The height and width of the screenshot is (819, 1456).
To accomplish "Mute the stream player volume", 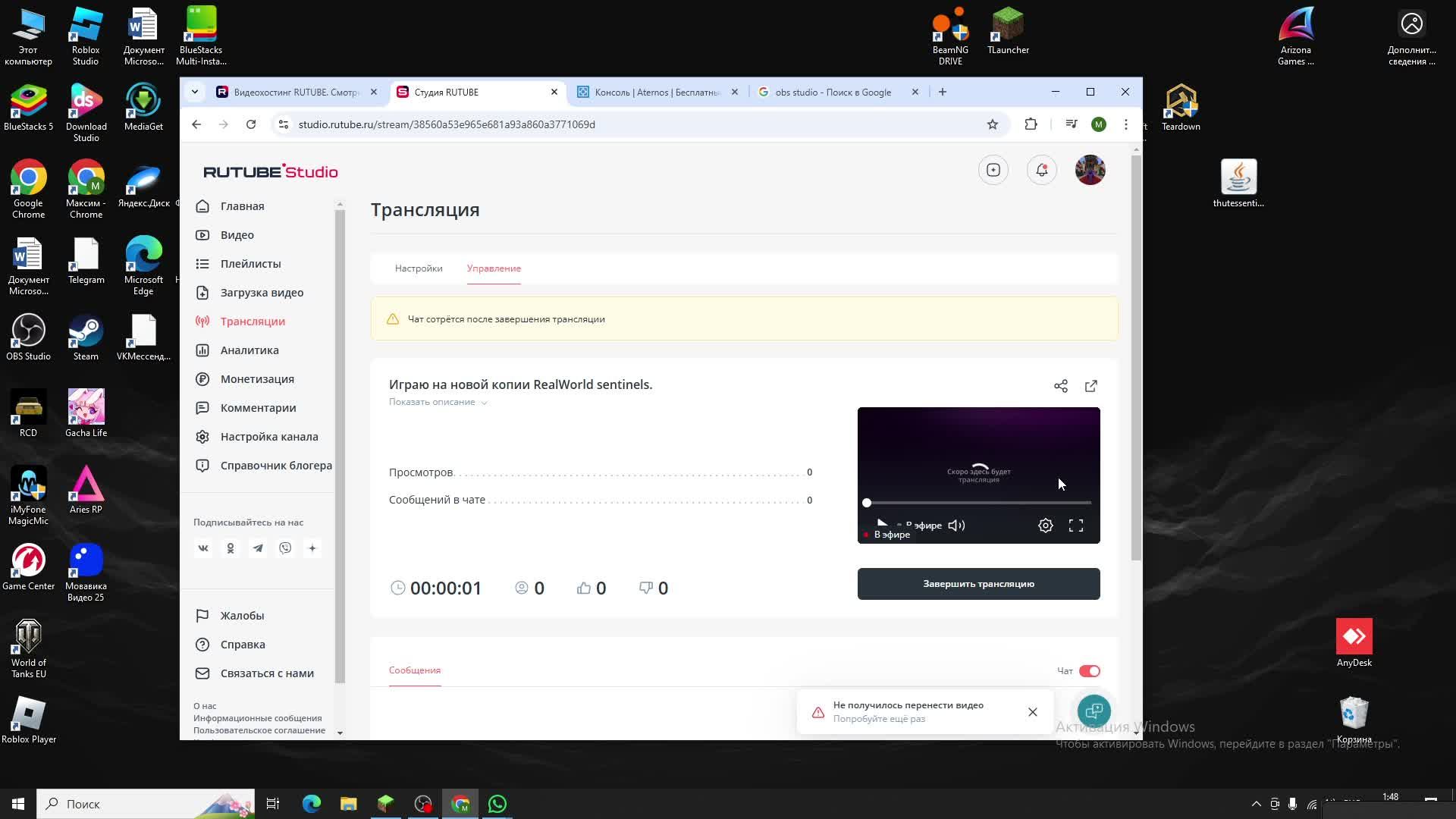I will coord(956,526).
